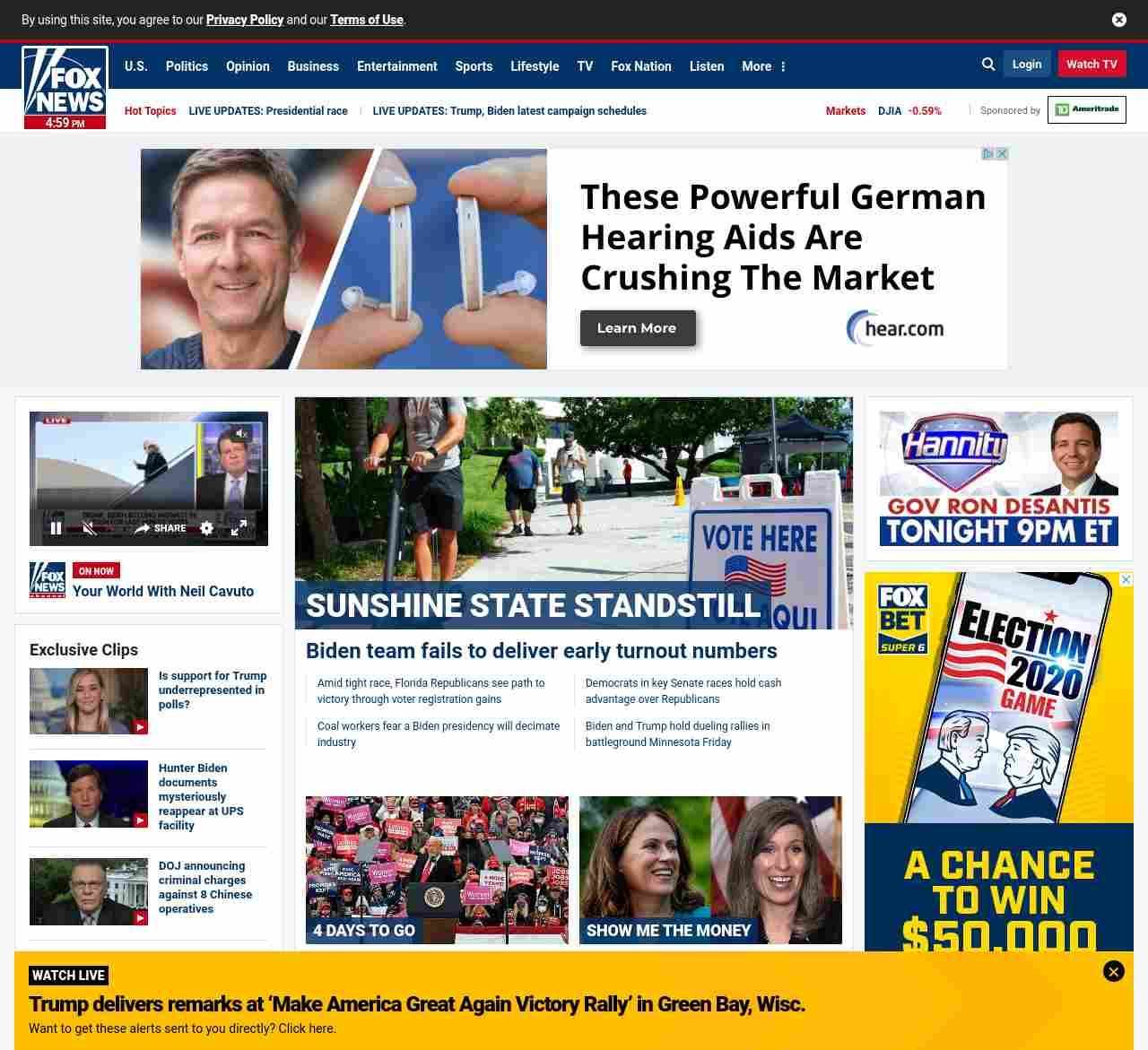Open the Privacy Policy link
1148x1050 pixels.
[244, 20]
